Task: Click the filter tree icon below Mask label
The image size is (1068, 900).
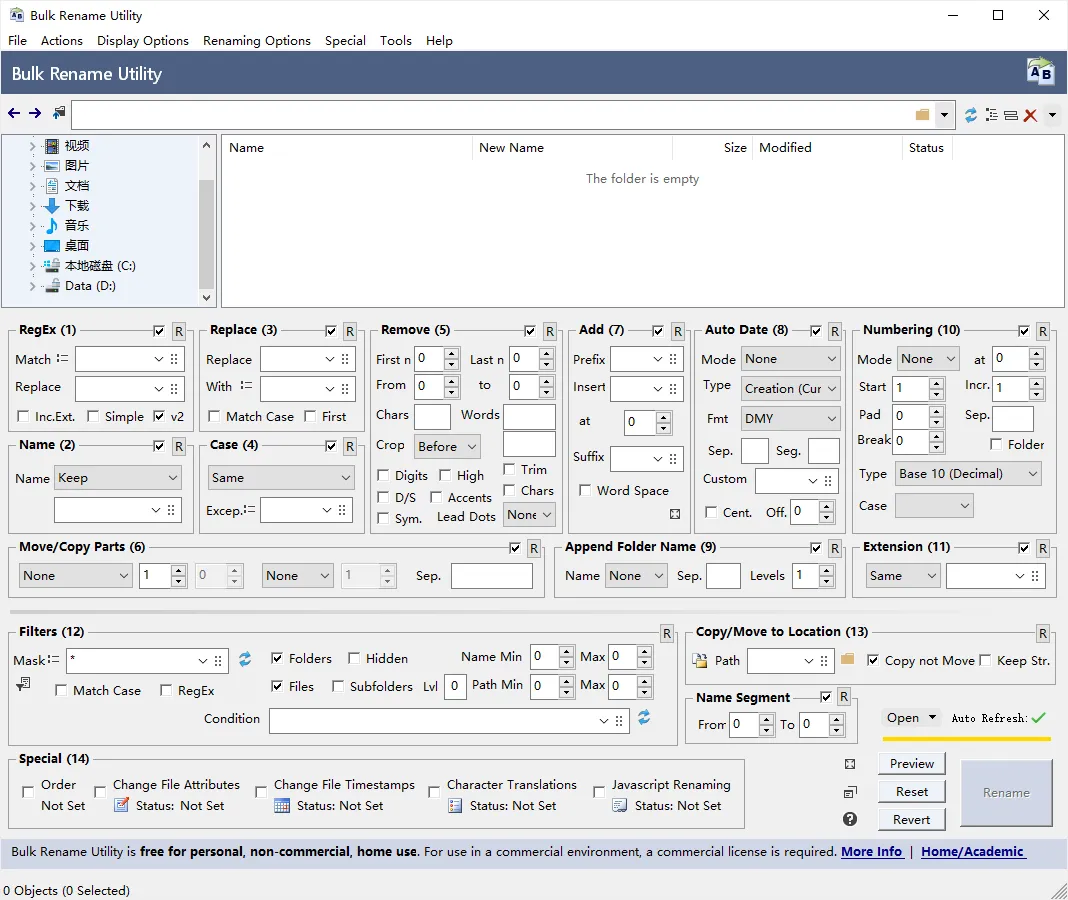Action: pyautogui.click(x=23, y=683)
